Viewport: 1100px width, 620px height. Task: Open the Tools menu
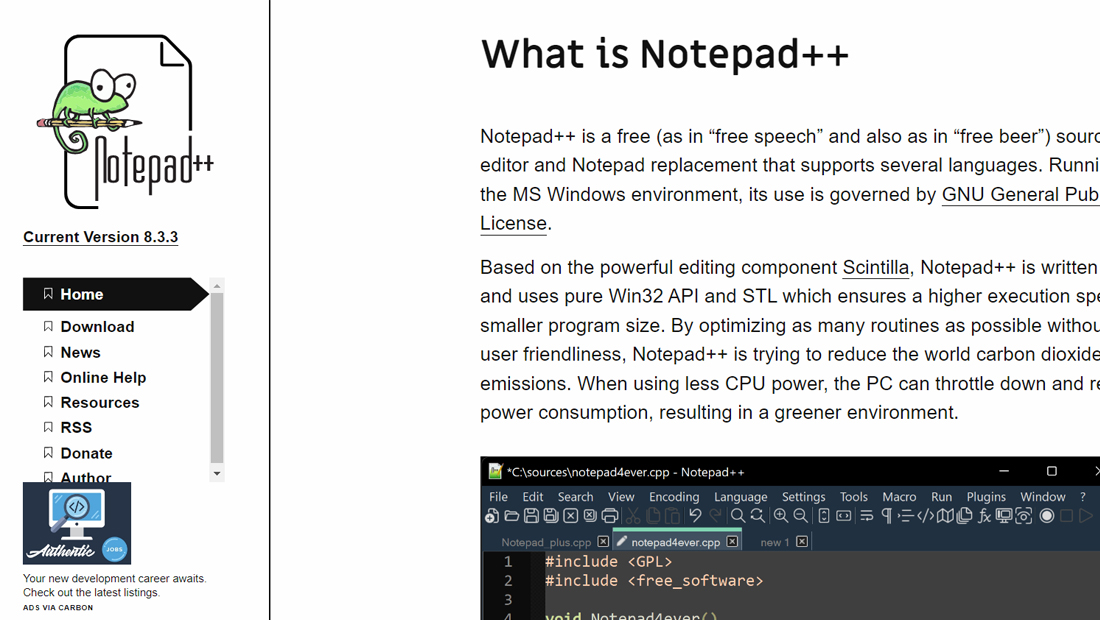point(854,497)
